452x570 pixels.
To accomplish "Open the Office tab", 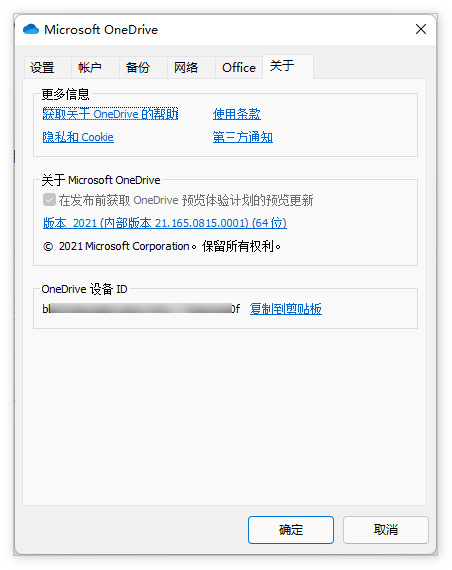I will click(x=239, y=67).
